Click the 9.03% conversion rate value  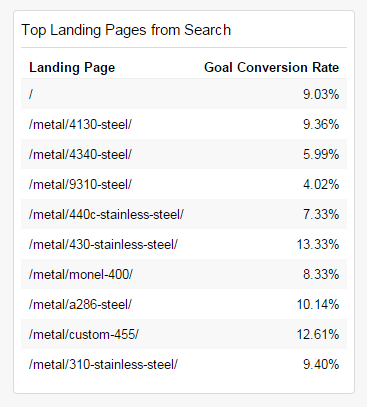[321, 94]
